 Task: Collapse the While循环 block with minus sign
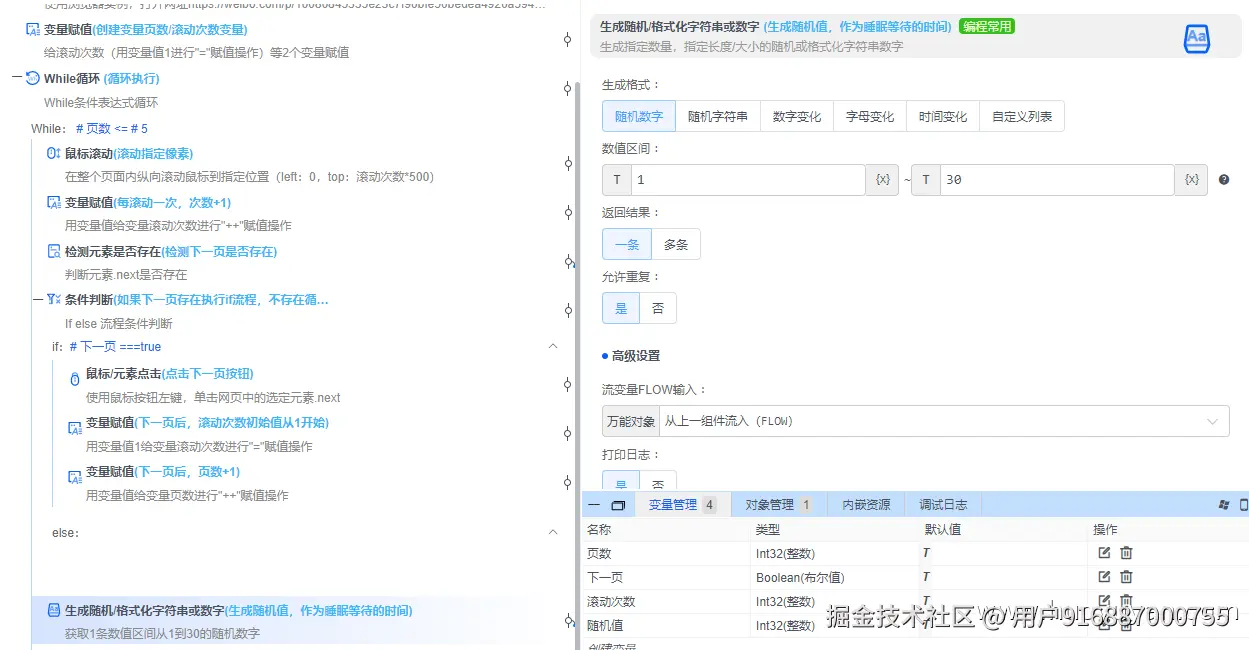click(x=17, y=78)
